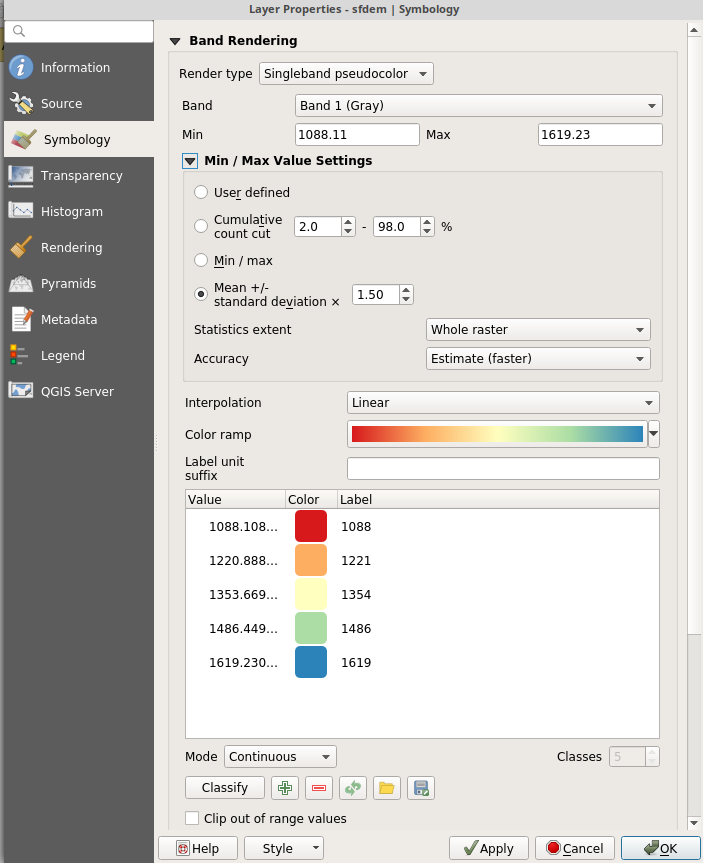Switch to the Rendering tab
This screenshot has width=703, height=863.
coord(71,248)
